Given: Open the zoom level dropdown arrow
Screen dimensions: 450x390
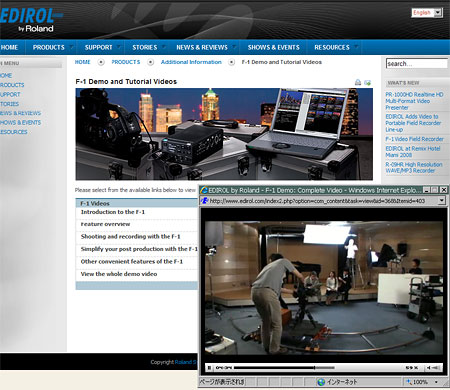Looking at the screenshot, I should click(436, 382).
